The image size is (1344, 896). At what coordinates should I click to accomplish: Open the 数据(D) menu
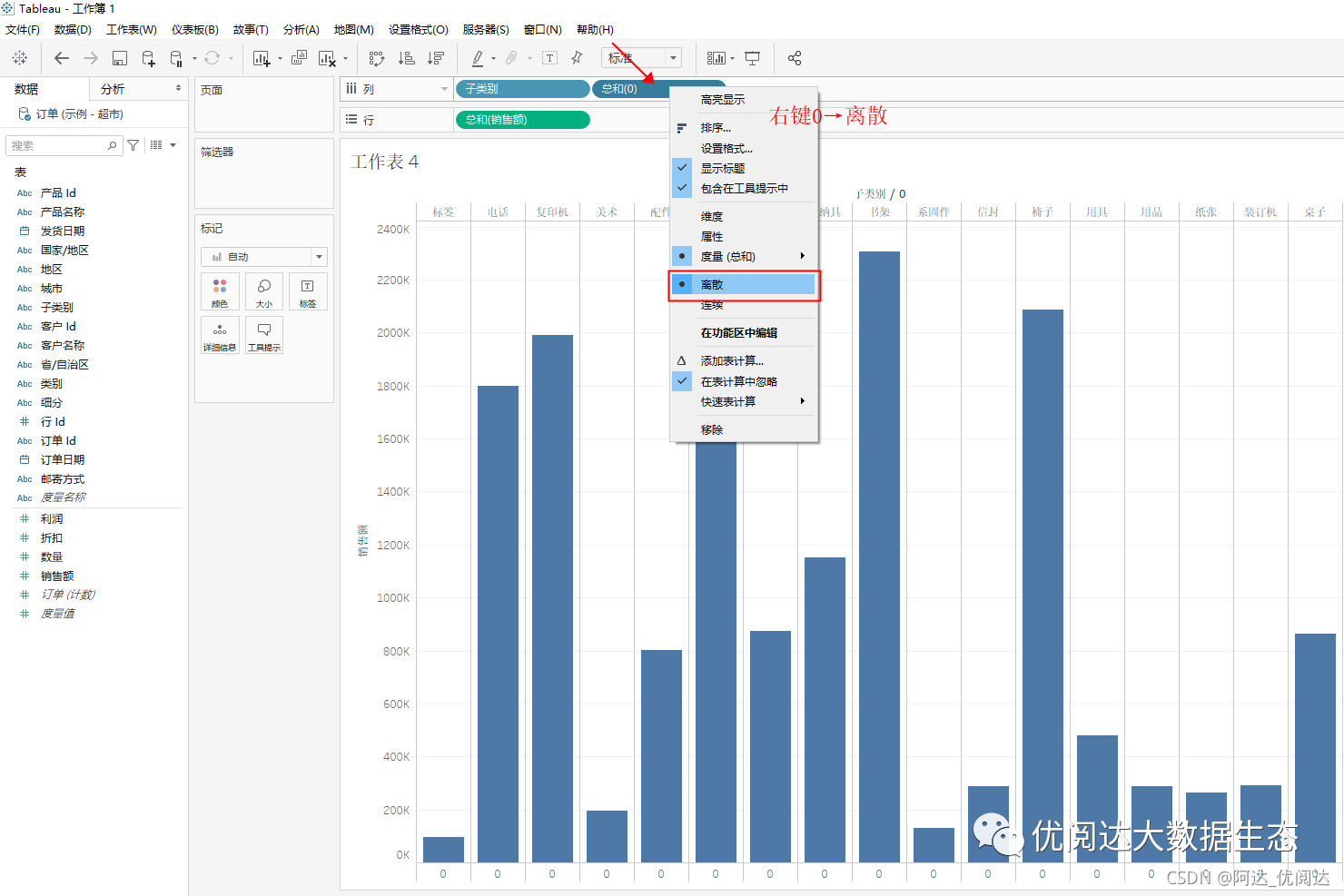(x=73, y=29)
